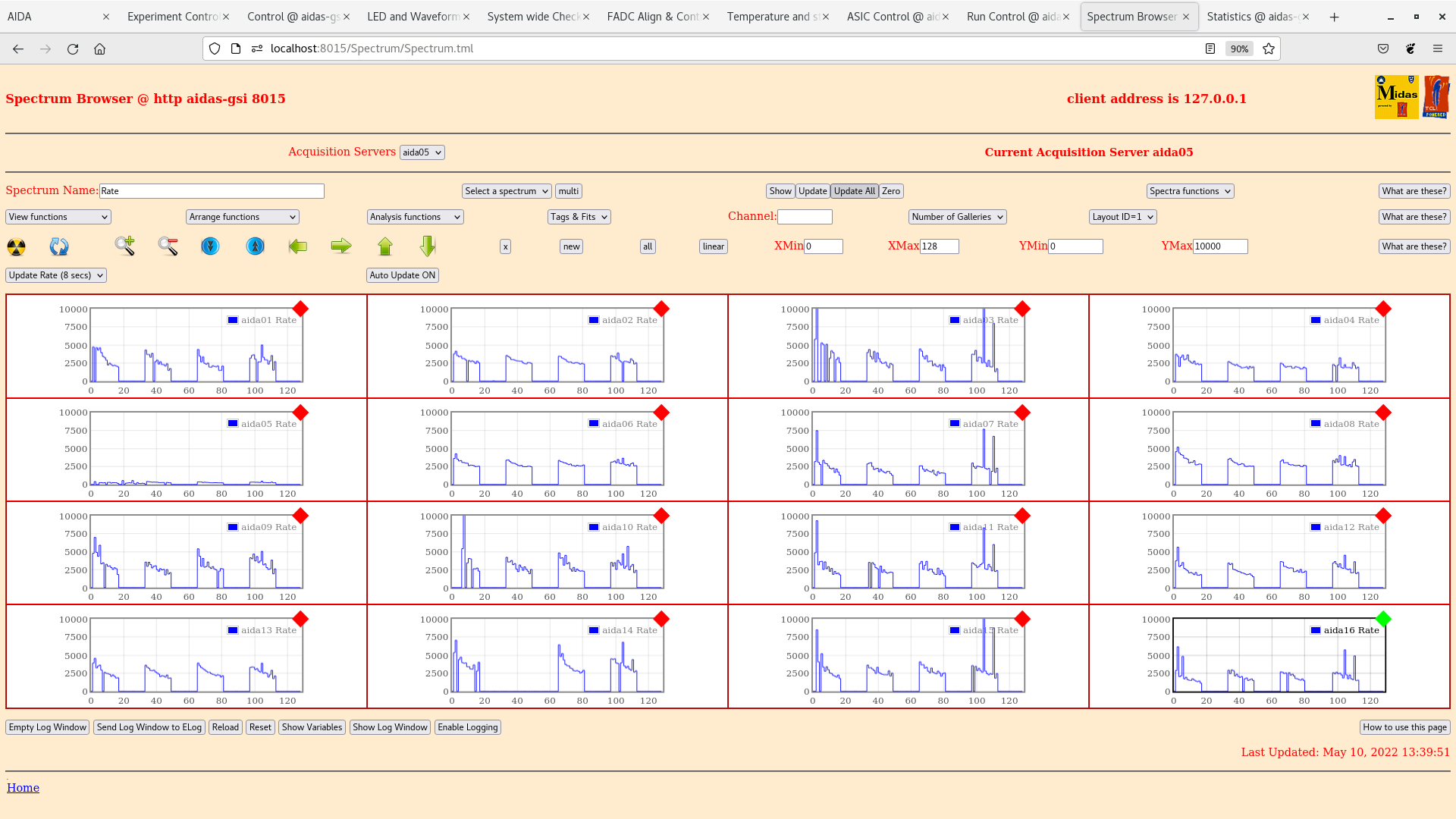Click the green right arrow icon
The width and height of the screenshot is (1456, 819).
pos(341,246)
